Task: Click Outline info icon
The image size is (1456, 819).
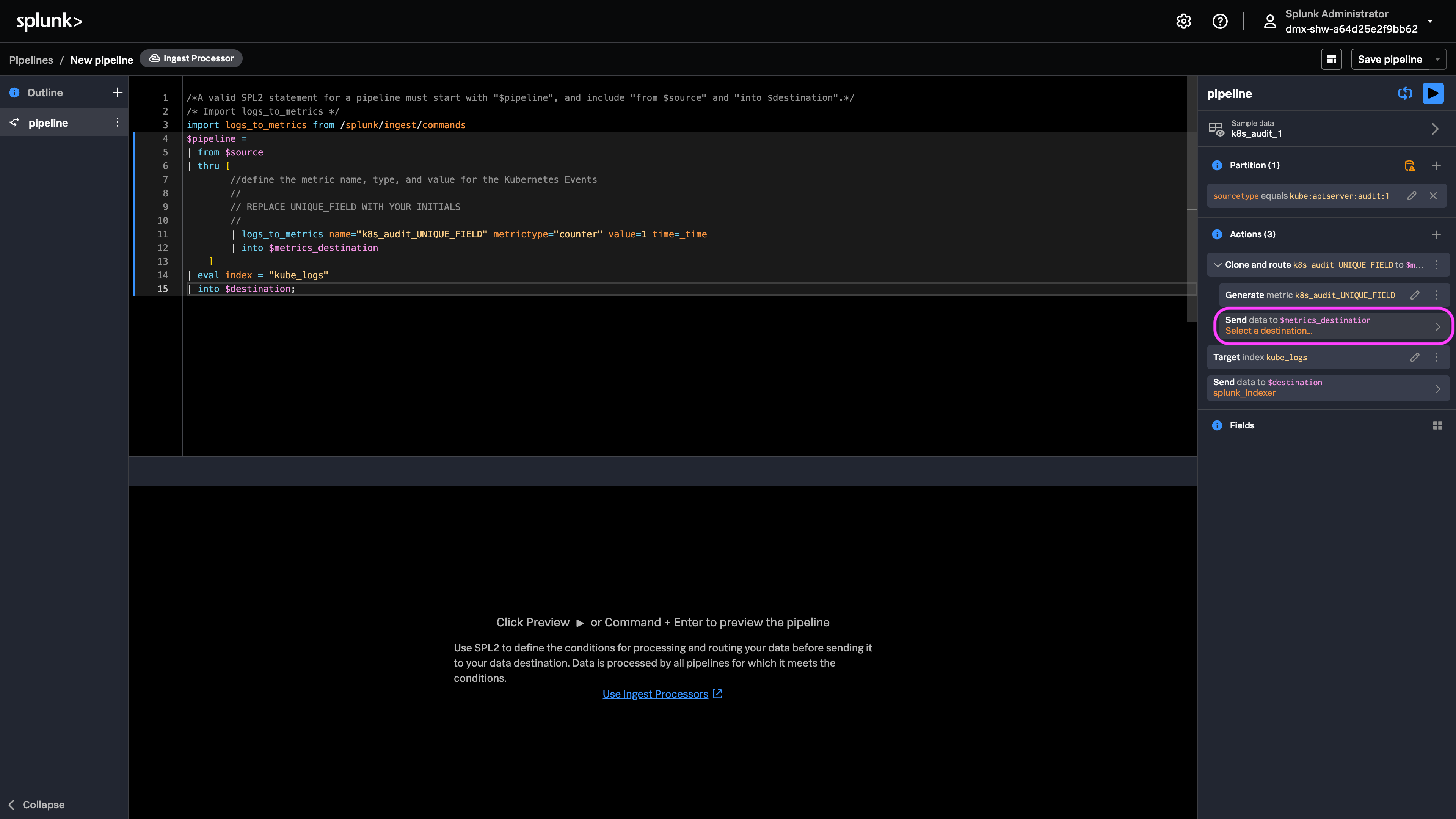Action: coord(15,93)
